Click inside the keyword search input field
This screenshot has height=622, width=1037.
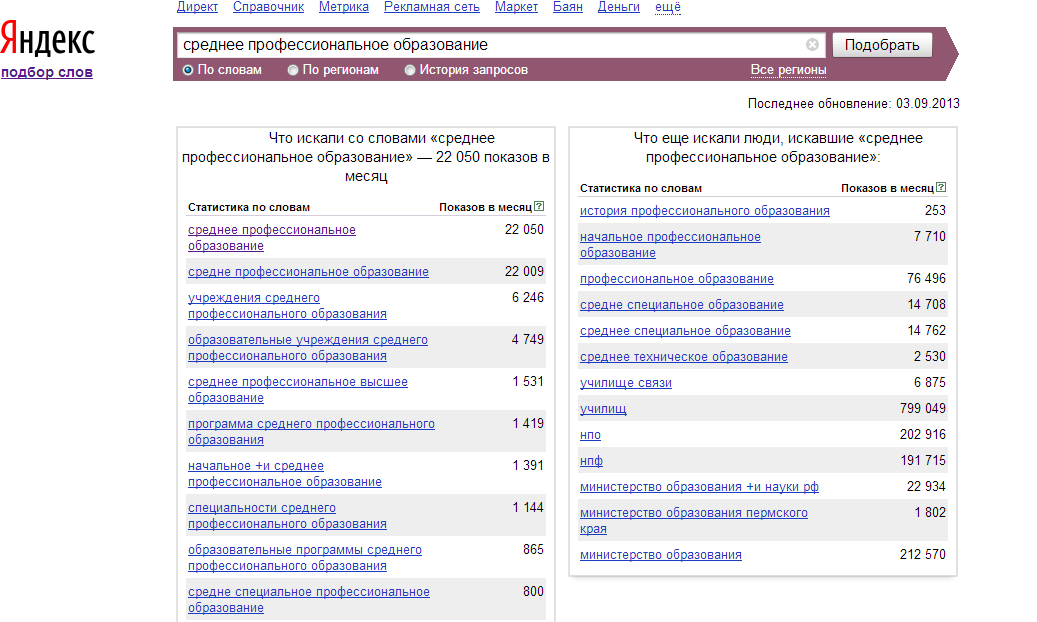point(490,45)
